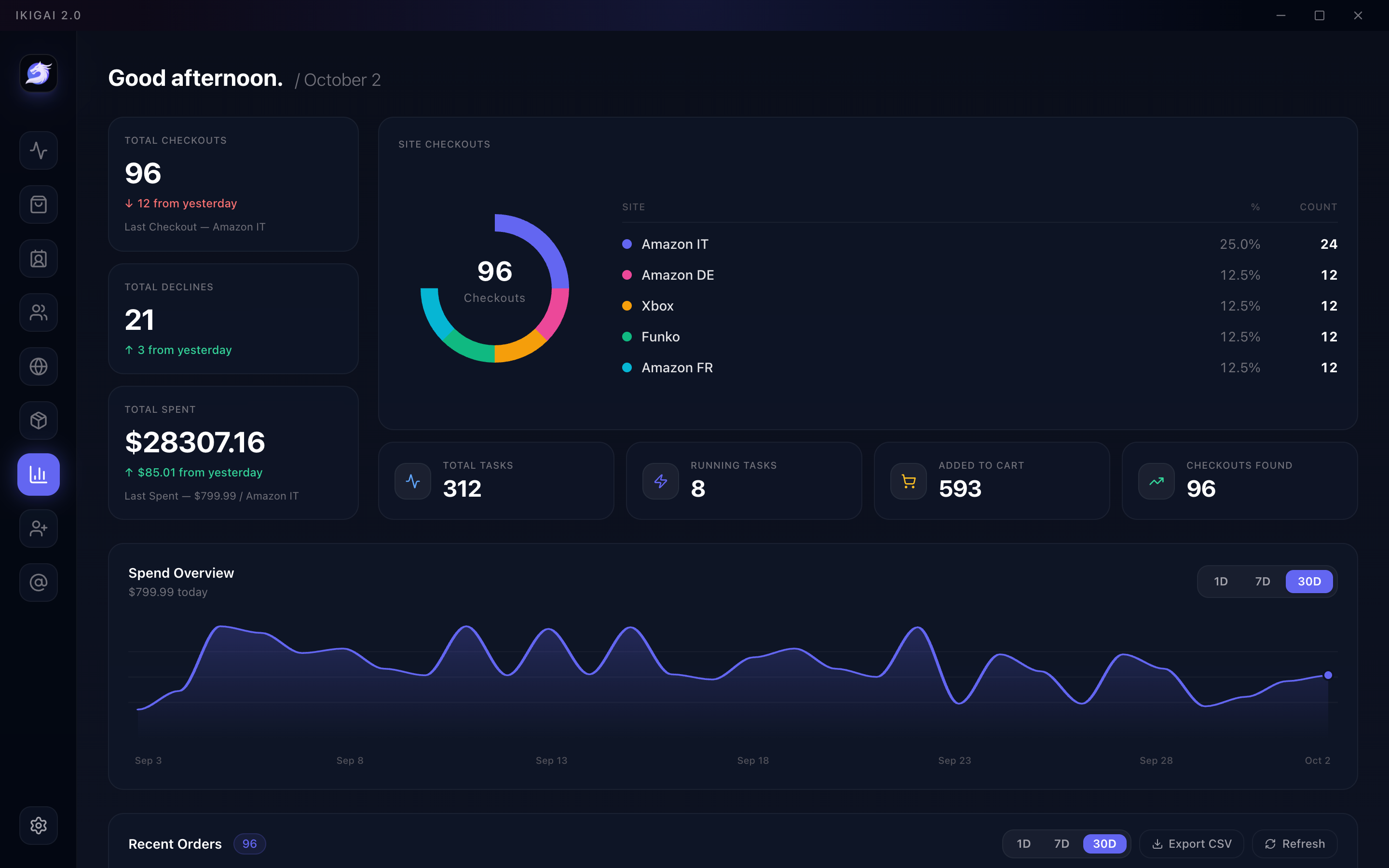Click the Total Tasks 312 value
Image resolution: width=1389 pixels, height=868 pixels.
462,488
